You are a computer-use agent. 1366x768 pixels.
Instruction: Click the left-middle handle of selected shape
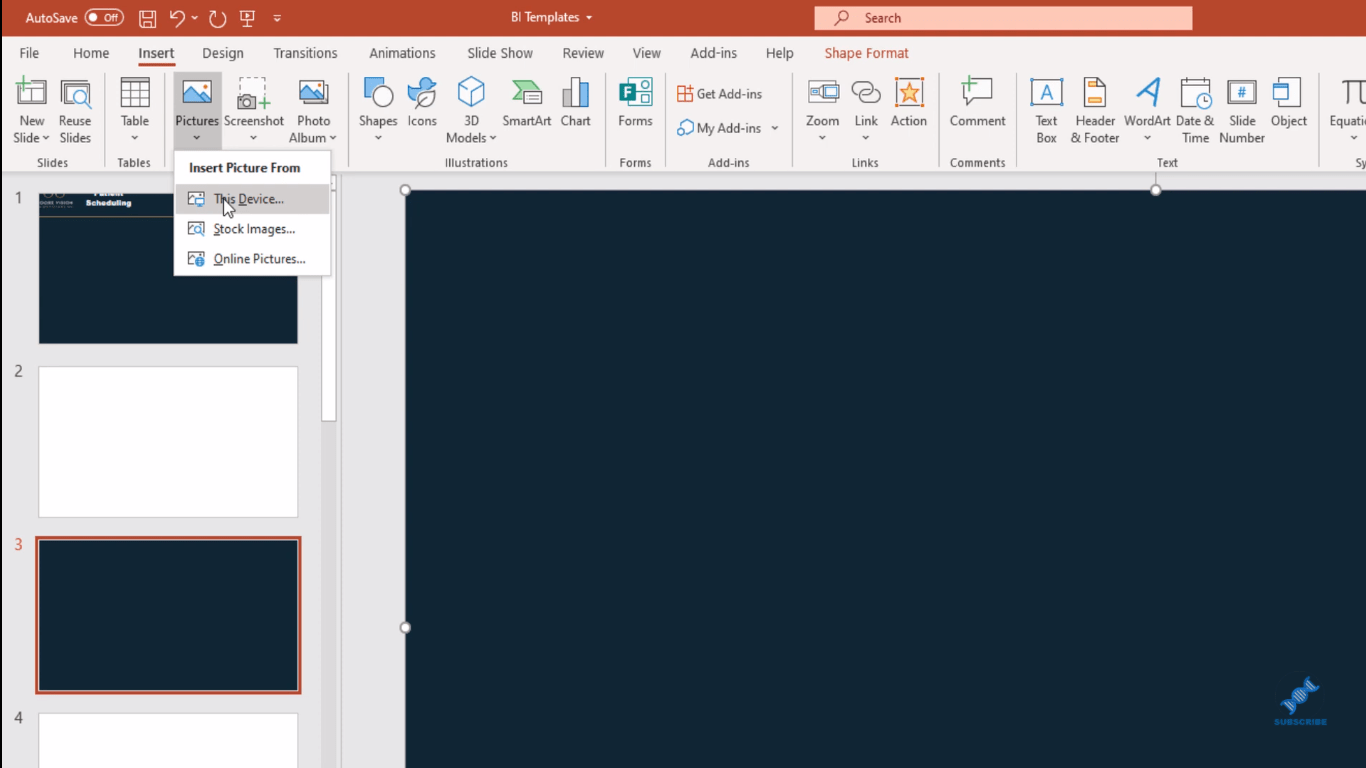tap(405, 628)
